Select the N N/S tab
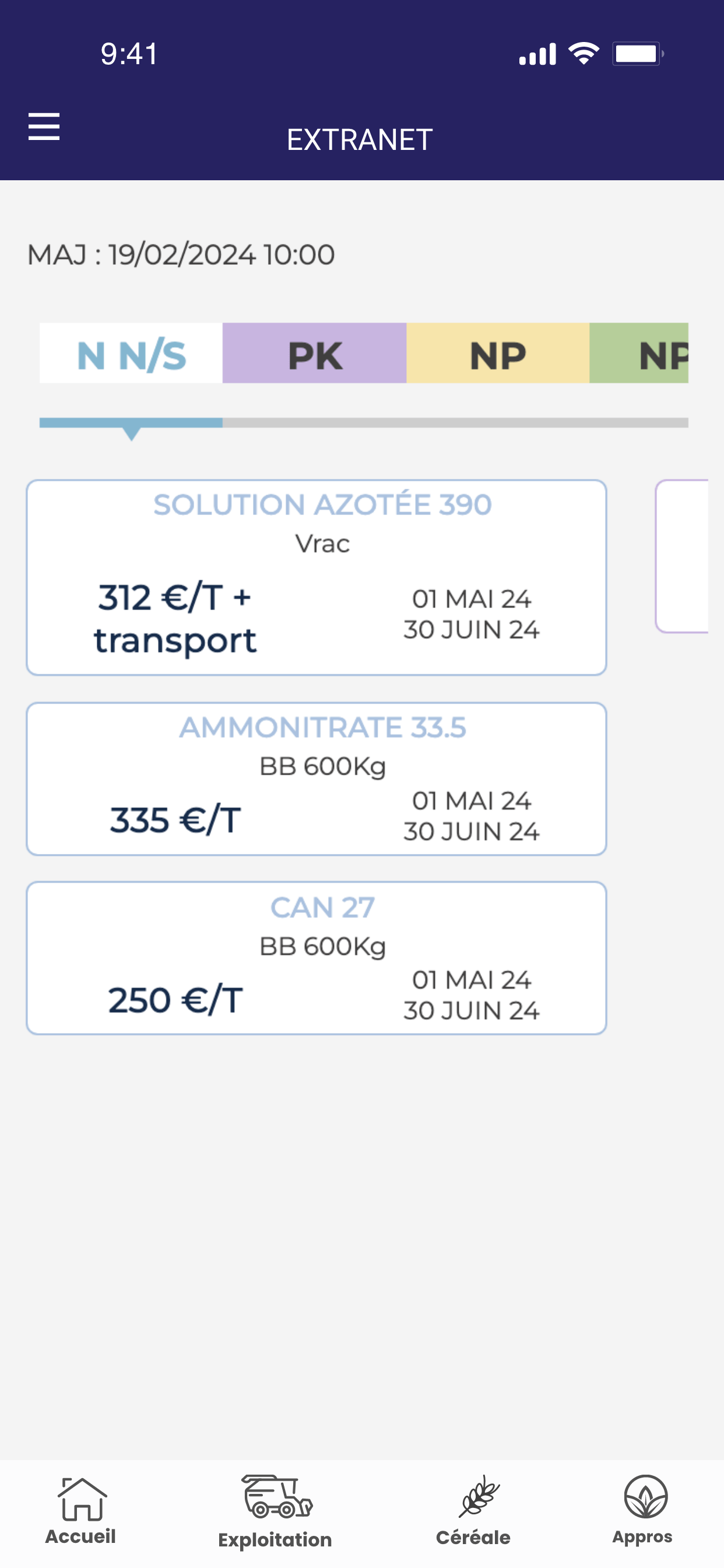 click(x=131, y=353)
